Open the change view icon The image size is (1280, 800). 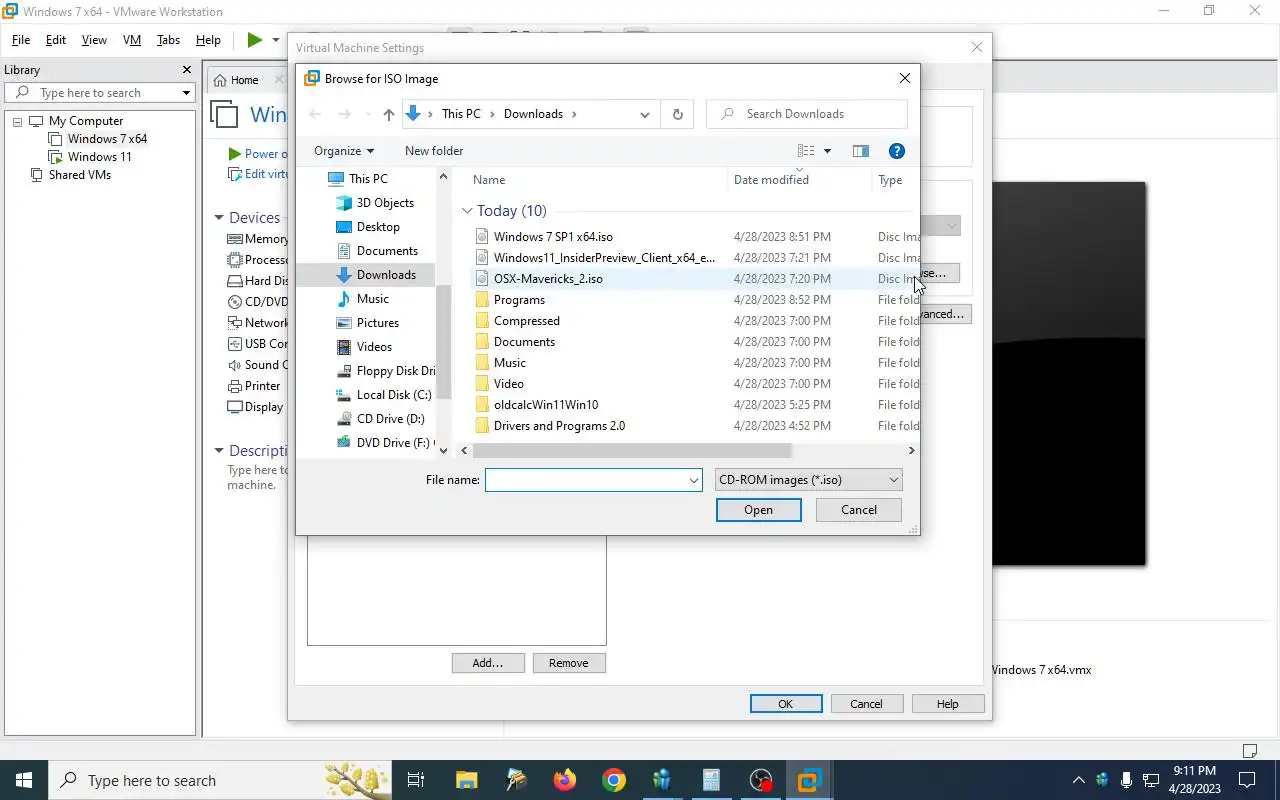pyautogui.click(x=806, y=151)
